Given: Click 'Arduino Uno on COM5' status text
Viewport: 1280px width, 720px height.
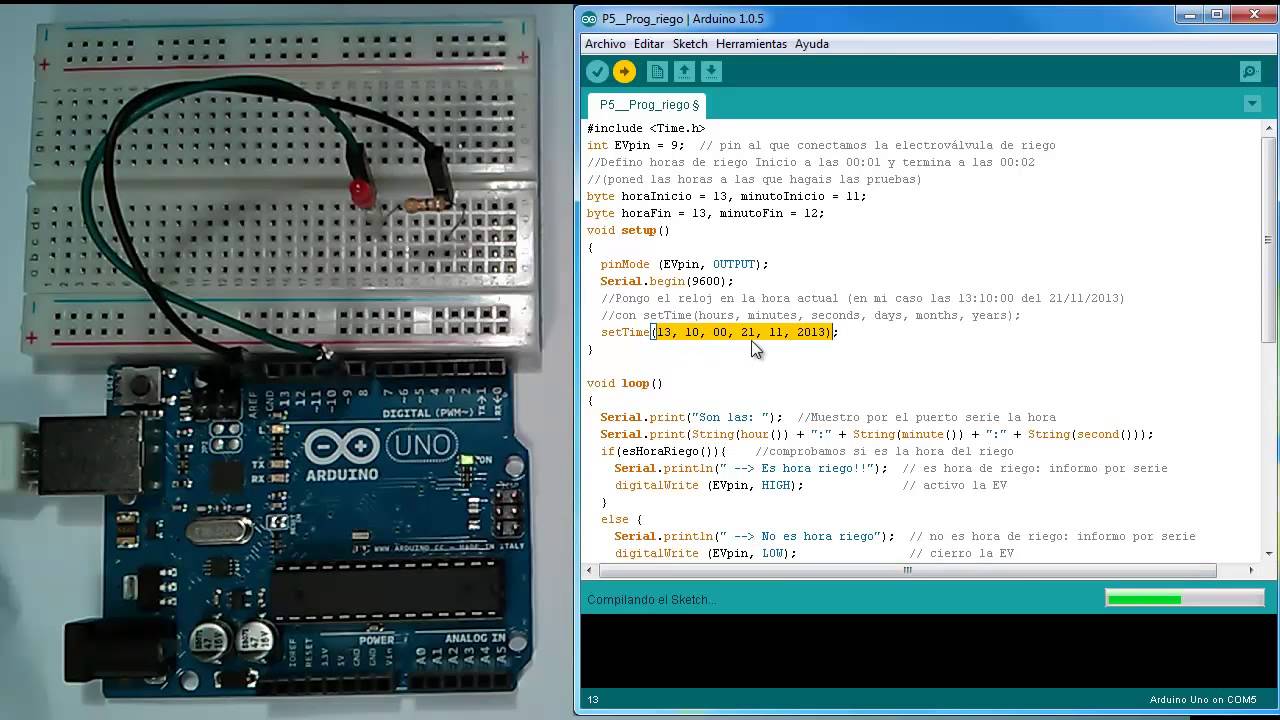Looking at the screenshot, I should [x=1203, y=700].
